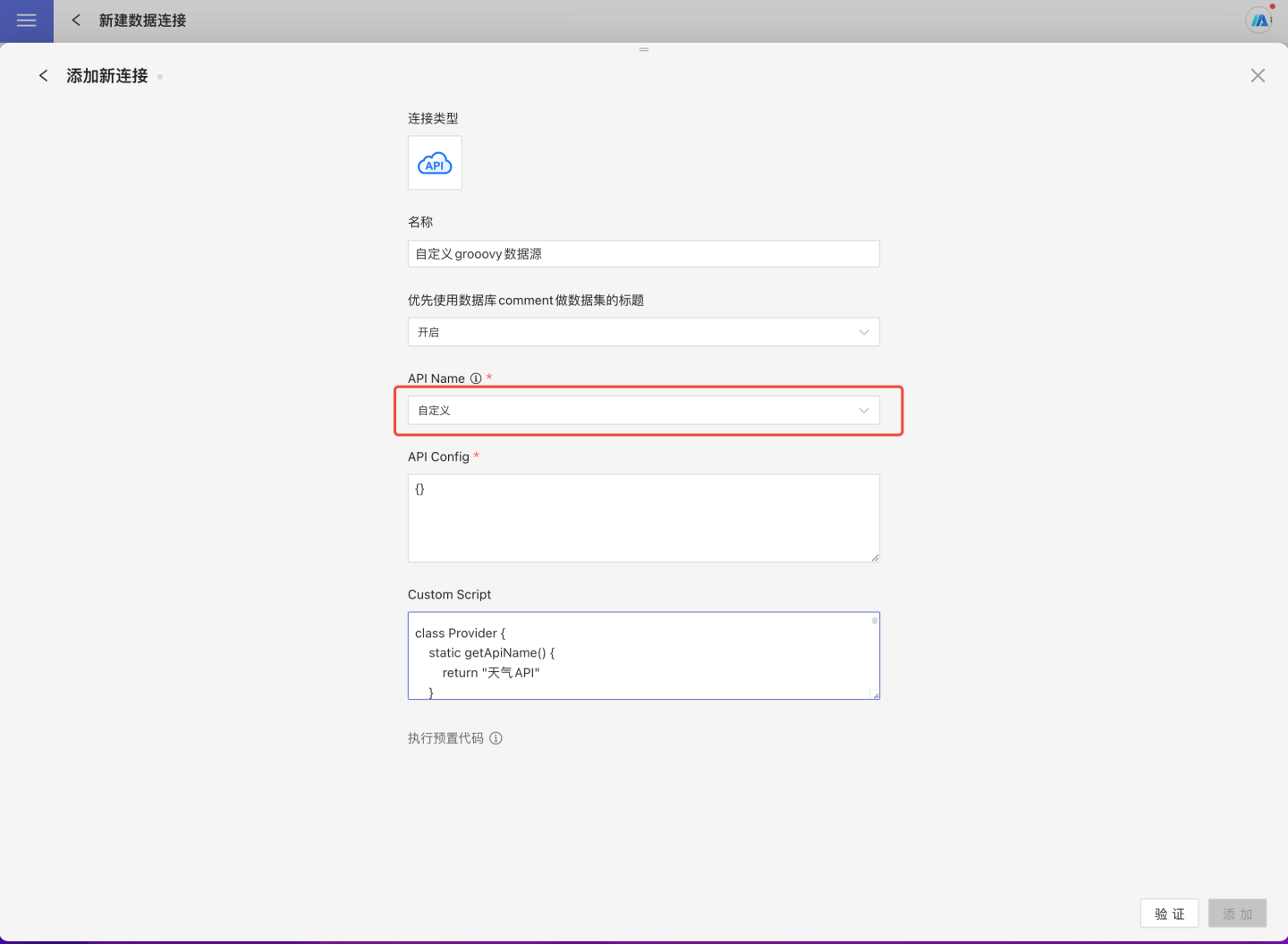Open the API Name 自定义 dropdown
The image size is (1288, 944).
coord(643,411)
